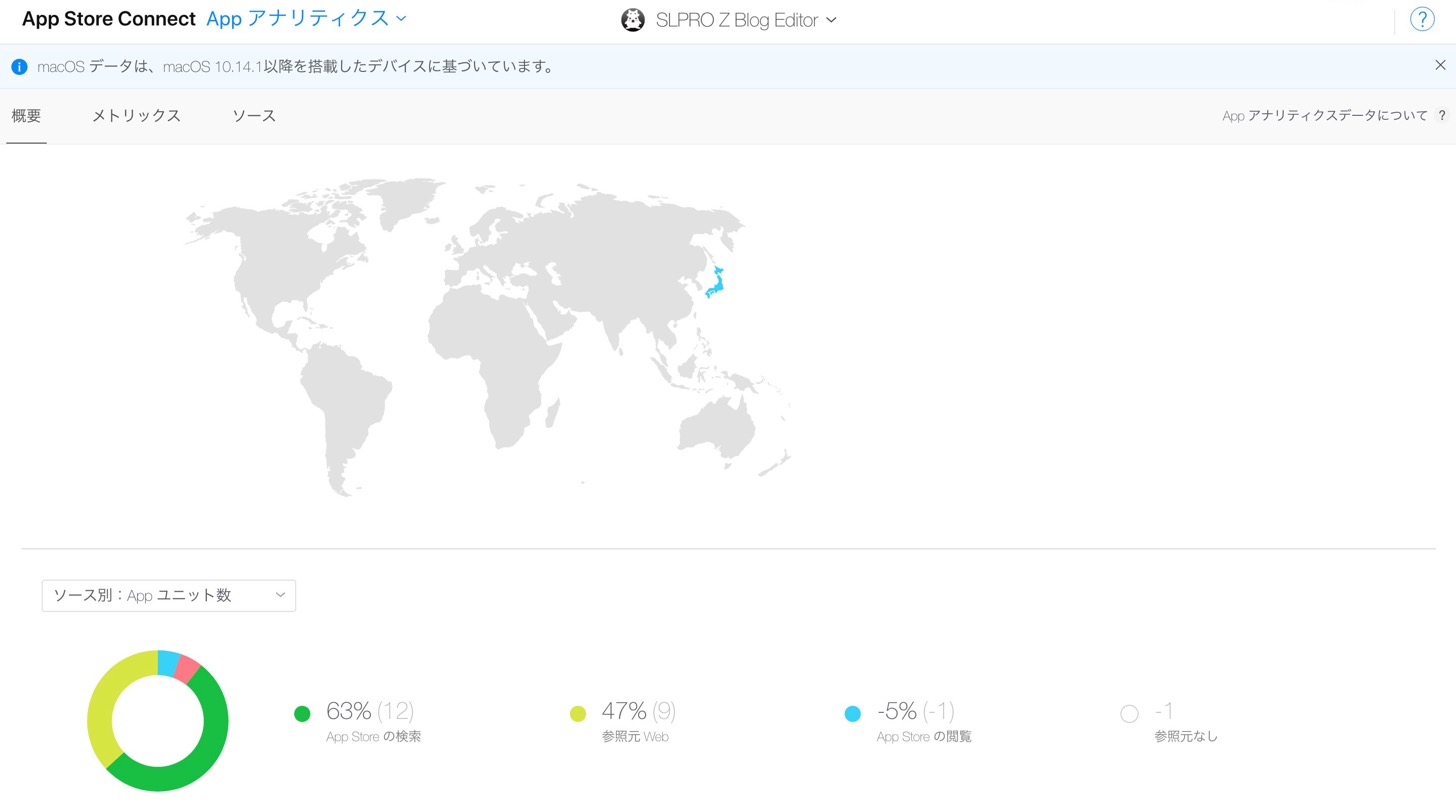Click the blue info icon in banner
The width and height of the screenshot is (1456, 807).
click(19, 67)
